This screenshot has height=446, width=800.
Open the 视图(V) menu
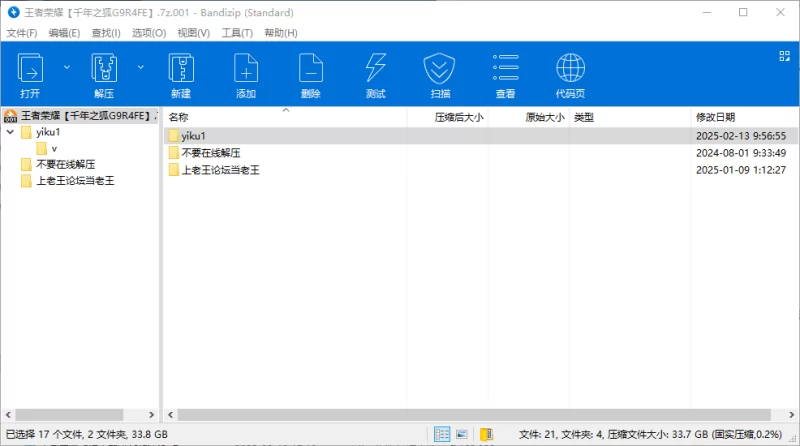[x=193, y=33]
